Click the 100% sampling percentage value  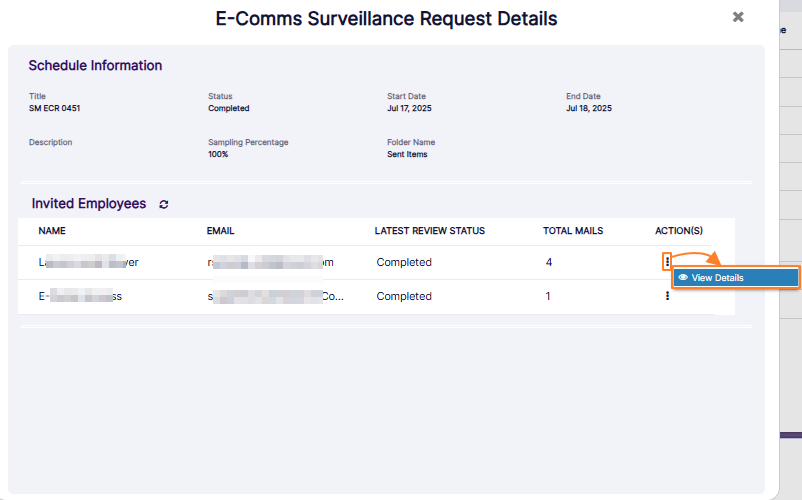click(x=218, y=155)
